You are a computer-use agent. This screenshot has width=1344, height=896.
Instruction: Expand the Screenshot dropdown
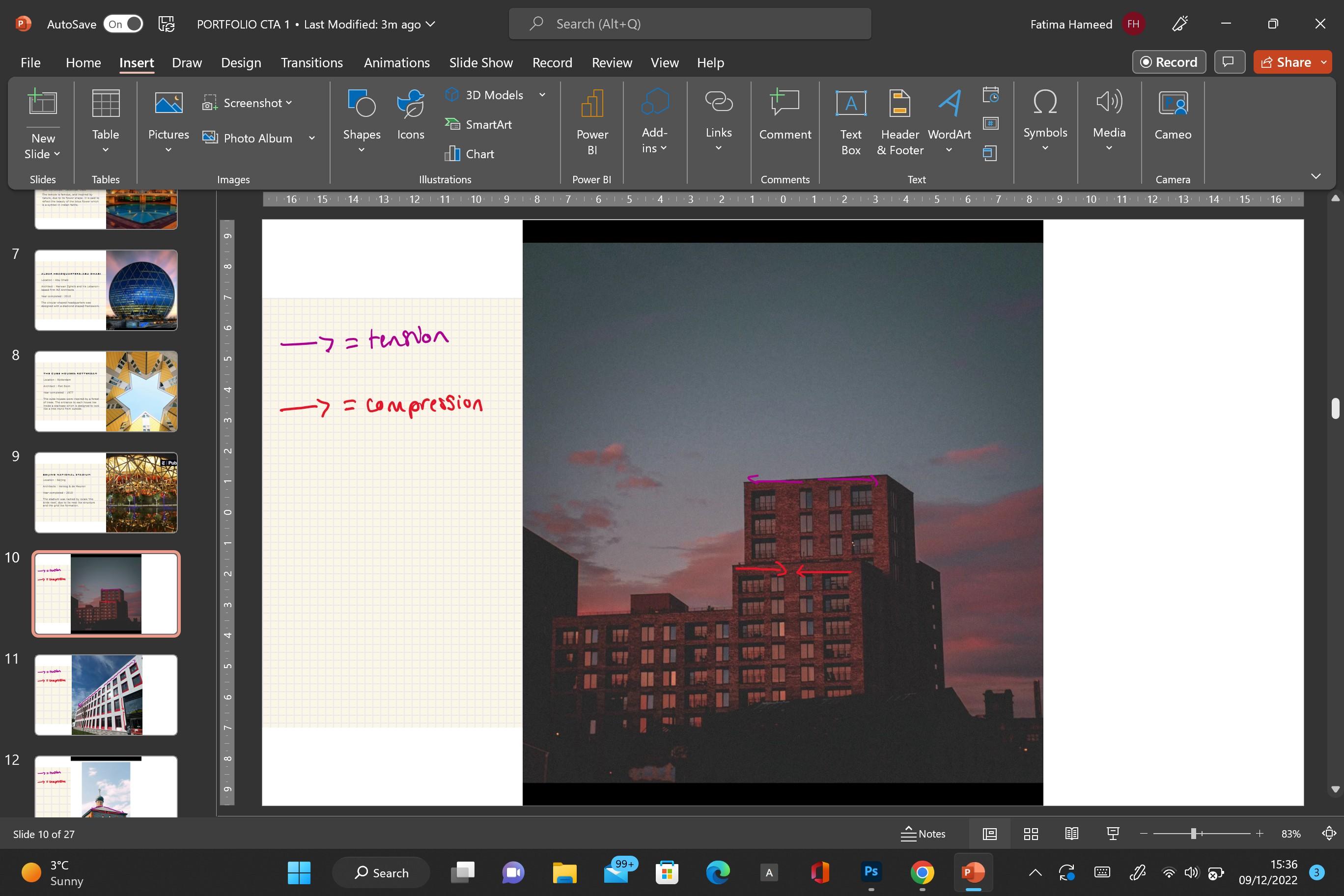click(x=289, y=103)
